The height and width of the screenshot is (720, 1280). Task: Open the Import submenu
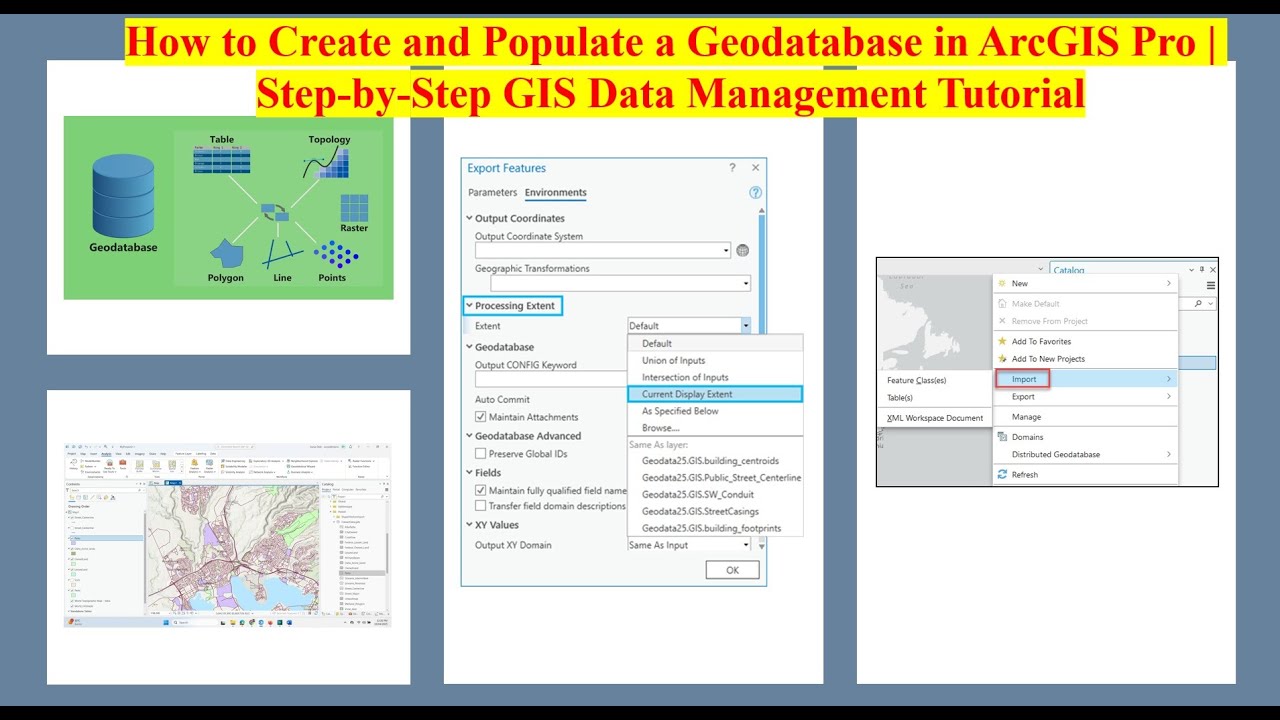[1085, 379]
